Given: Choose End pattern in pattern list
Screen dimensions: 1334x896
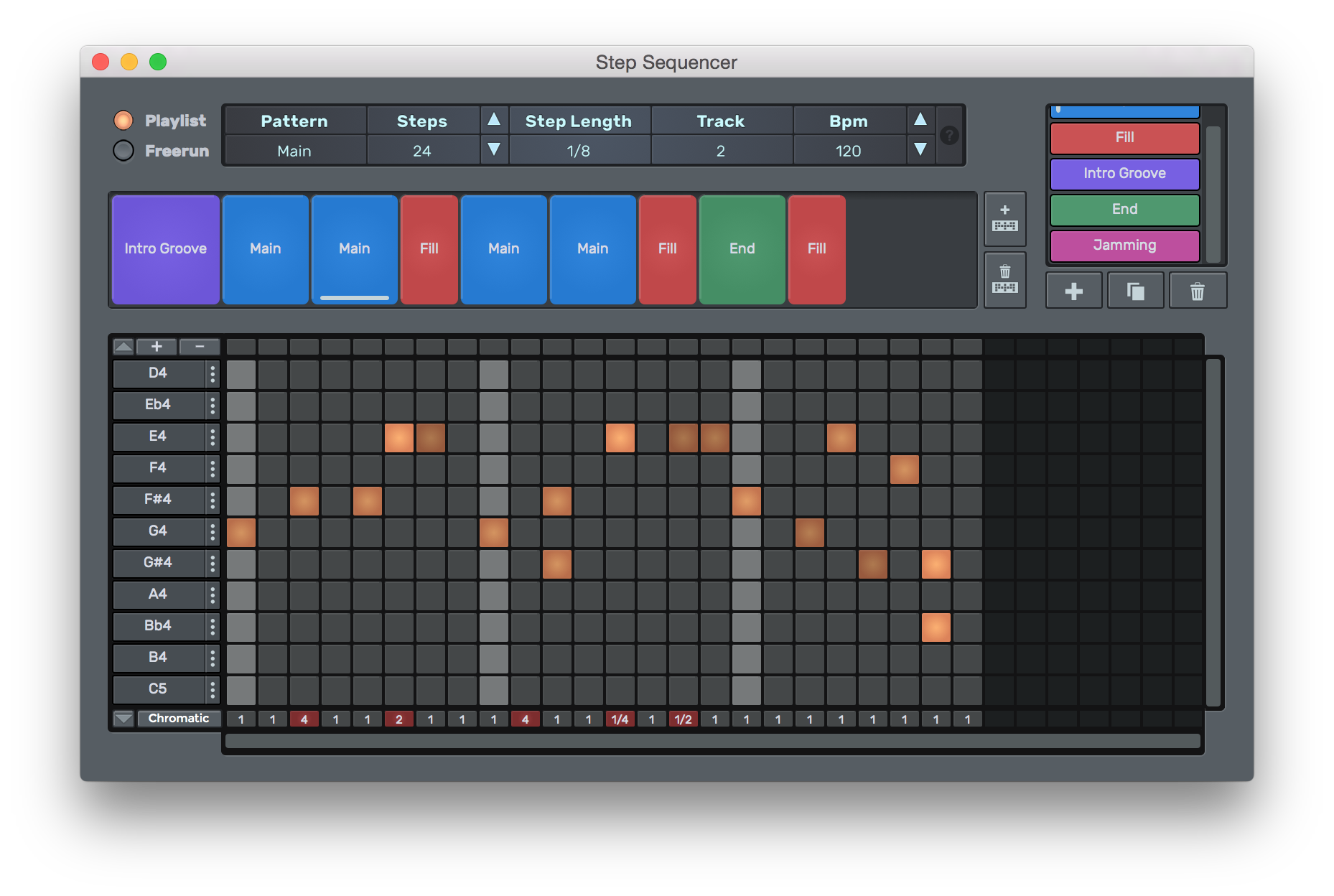Looking at the screenshot, I should click(1125, 210).
